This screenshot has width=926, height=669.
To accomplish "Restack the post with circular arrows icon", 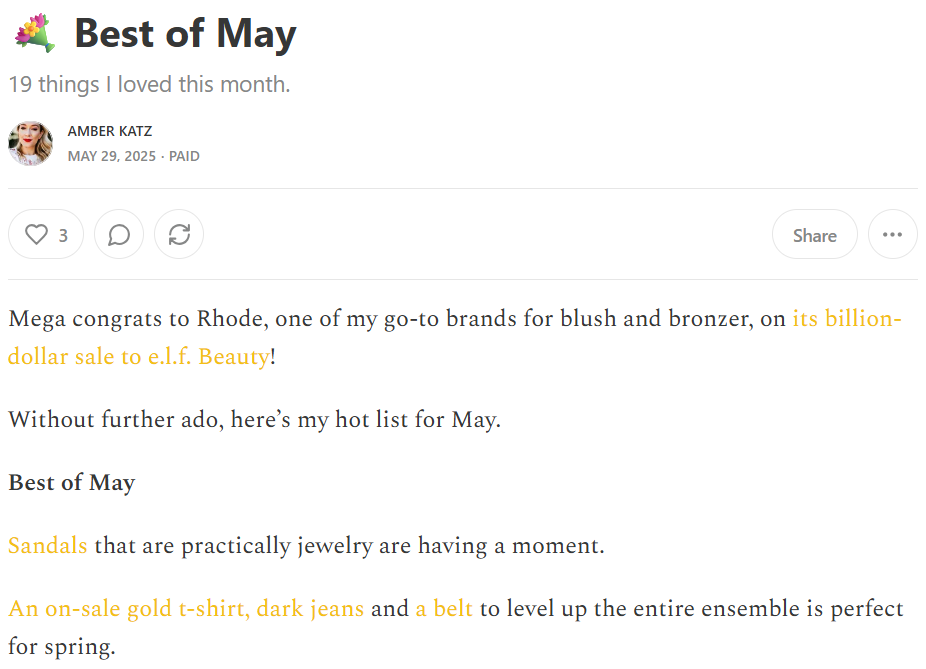I will click(x=179, y=234).
